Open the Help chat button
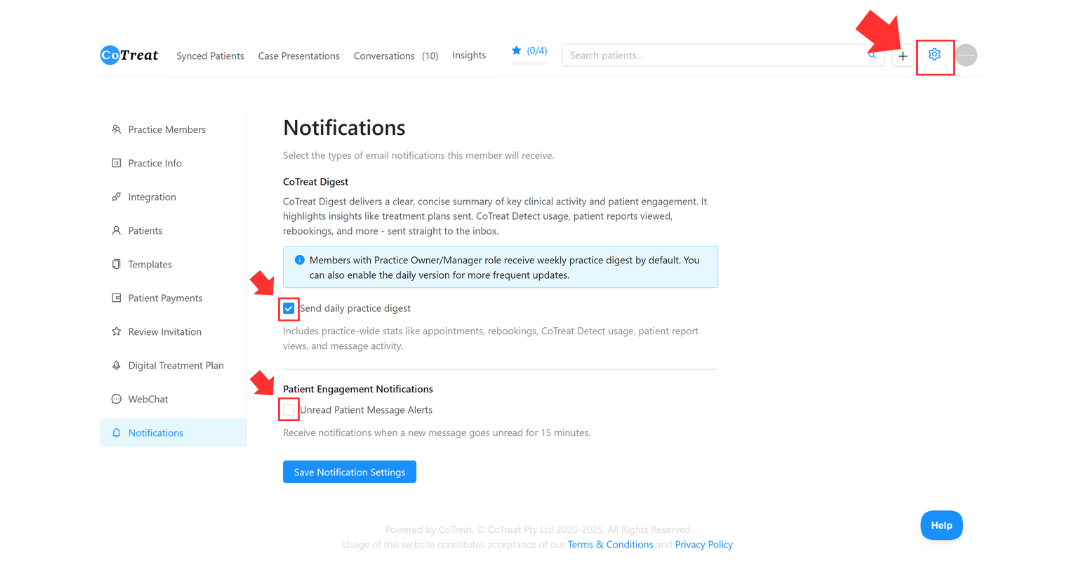 pos(942,525)
